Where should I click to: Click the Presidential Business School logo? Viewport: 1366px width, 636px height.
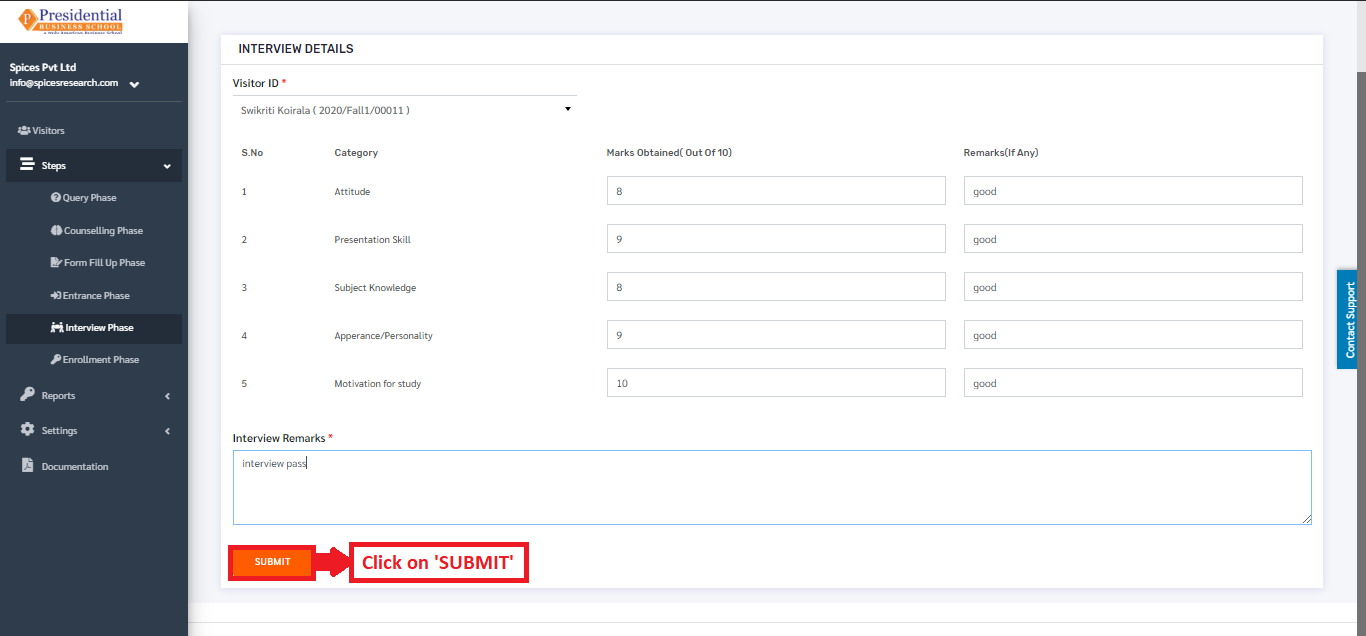[72, 21]
